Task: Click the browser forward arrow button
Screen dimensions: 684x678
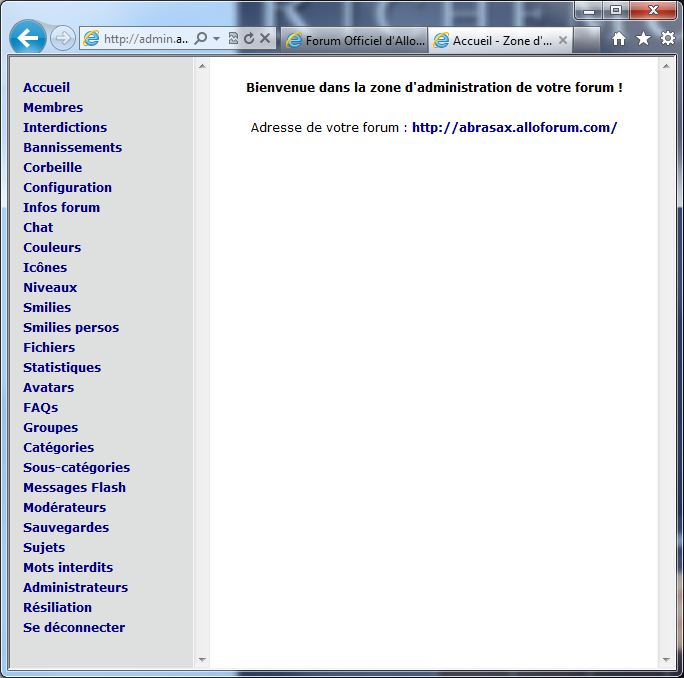Action: pyautogui.click(x=62, y=38)
